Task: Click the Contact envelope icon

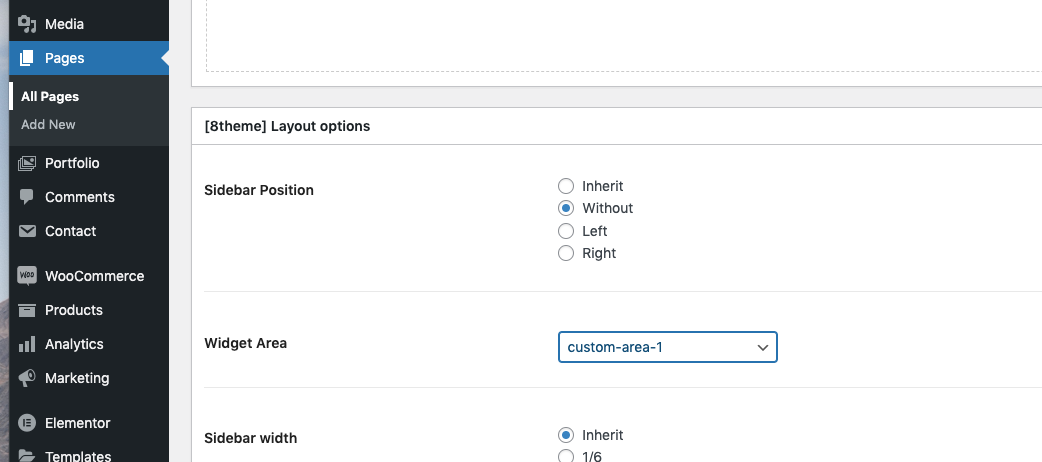Action: [27, 231]
